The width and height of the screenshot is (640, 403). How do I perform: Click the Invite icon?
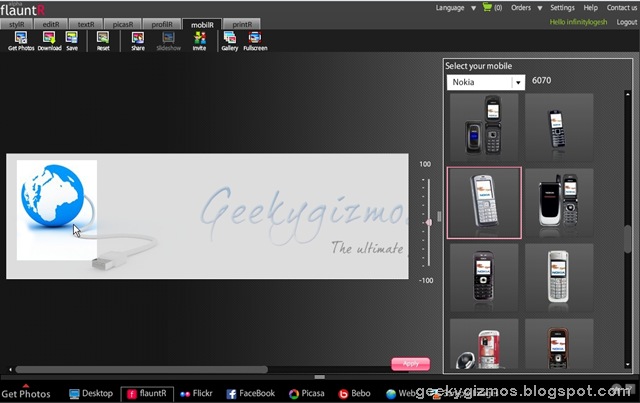[199, 41]
